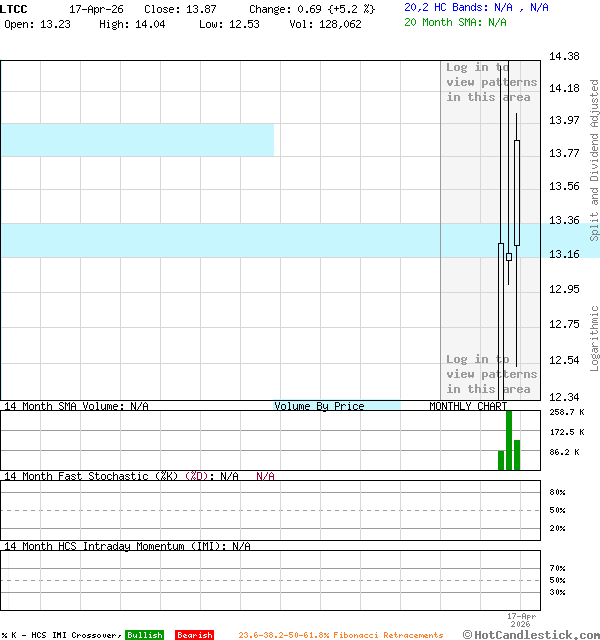Click the HotCandlestick.com copyright link
The width and height of the screenshot is (600, 640).
(531, 634)
